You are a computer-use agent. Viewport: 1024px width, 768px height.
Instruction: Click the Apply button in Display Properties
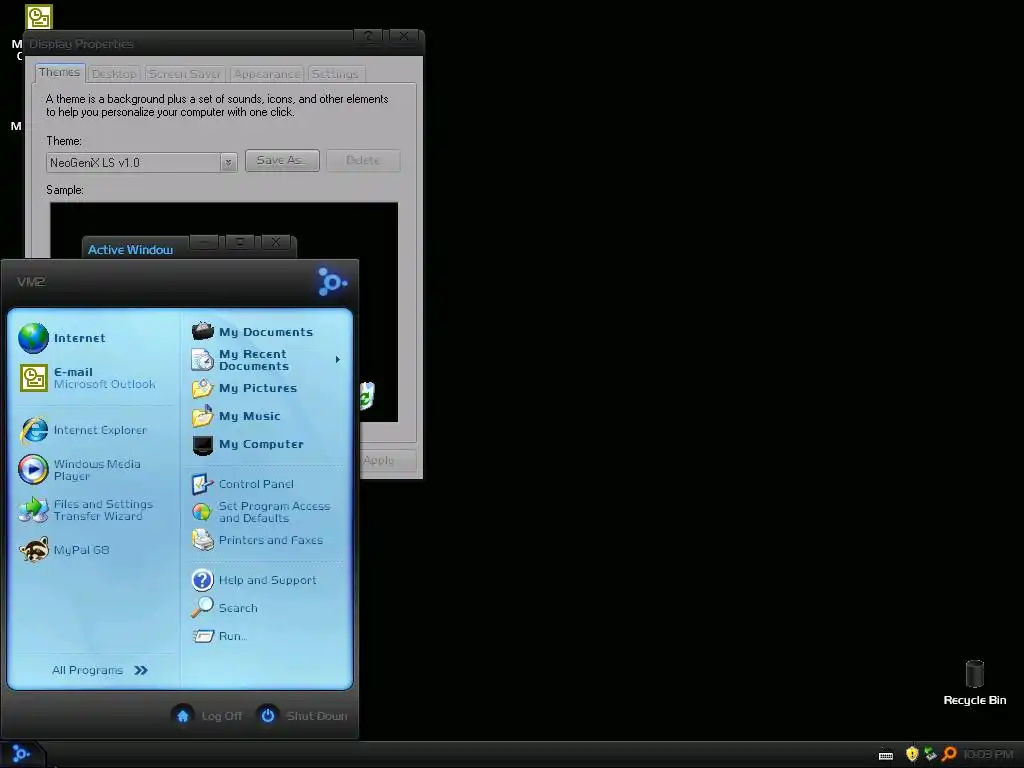387,460
